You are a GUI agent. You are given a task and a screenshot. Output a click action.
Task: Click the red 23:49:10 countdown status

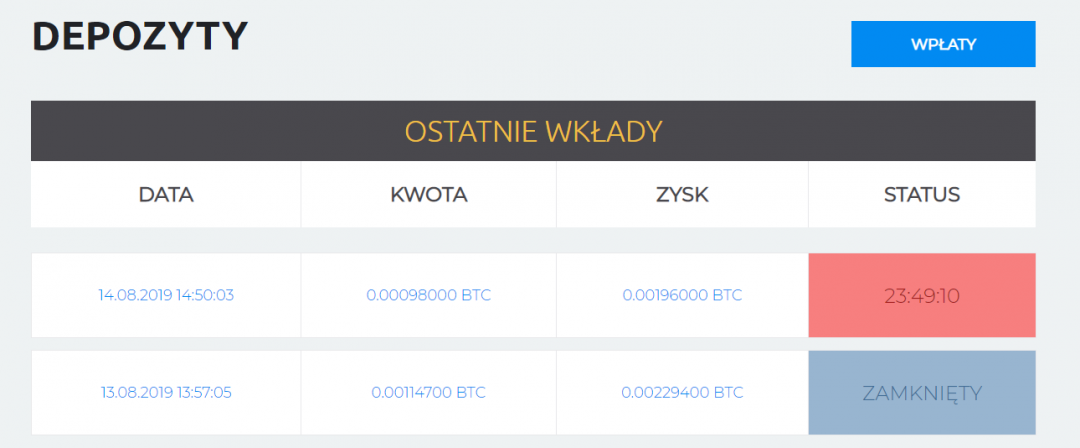tap(921, 295)
